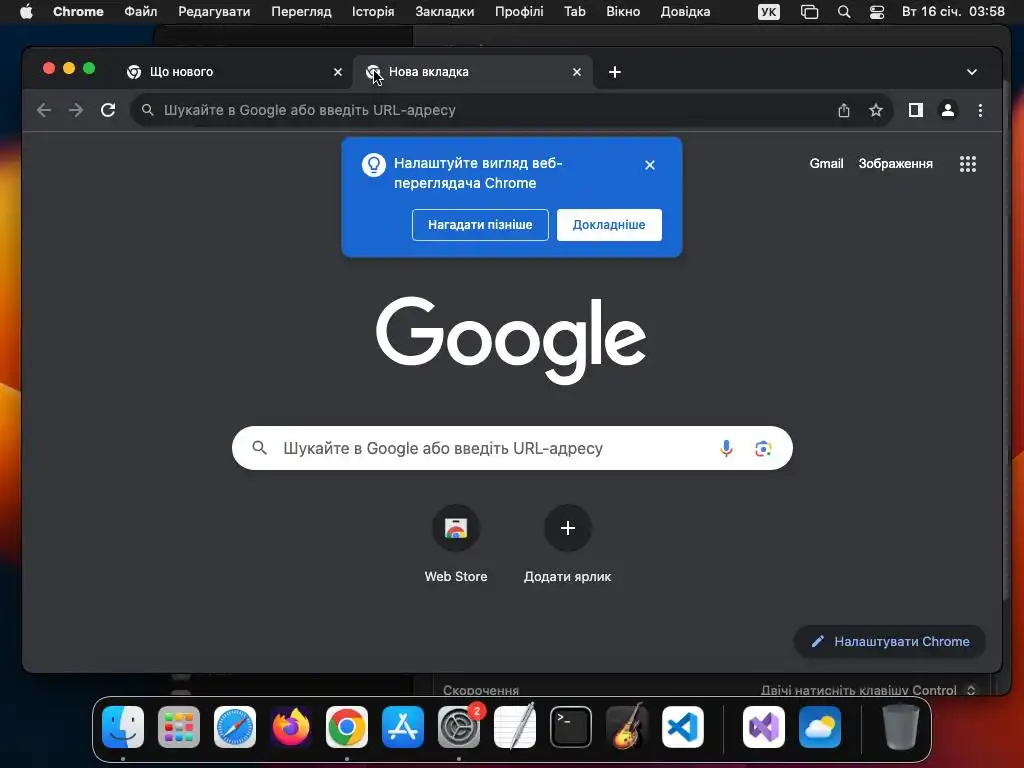Open Finder from the Dock

(123, 727)
